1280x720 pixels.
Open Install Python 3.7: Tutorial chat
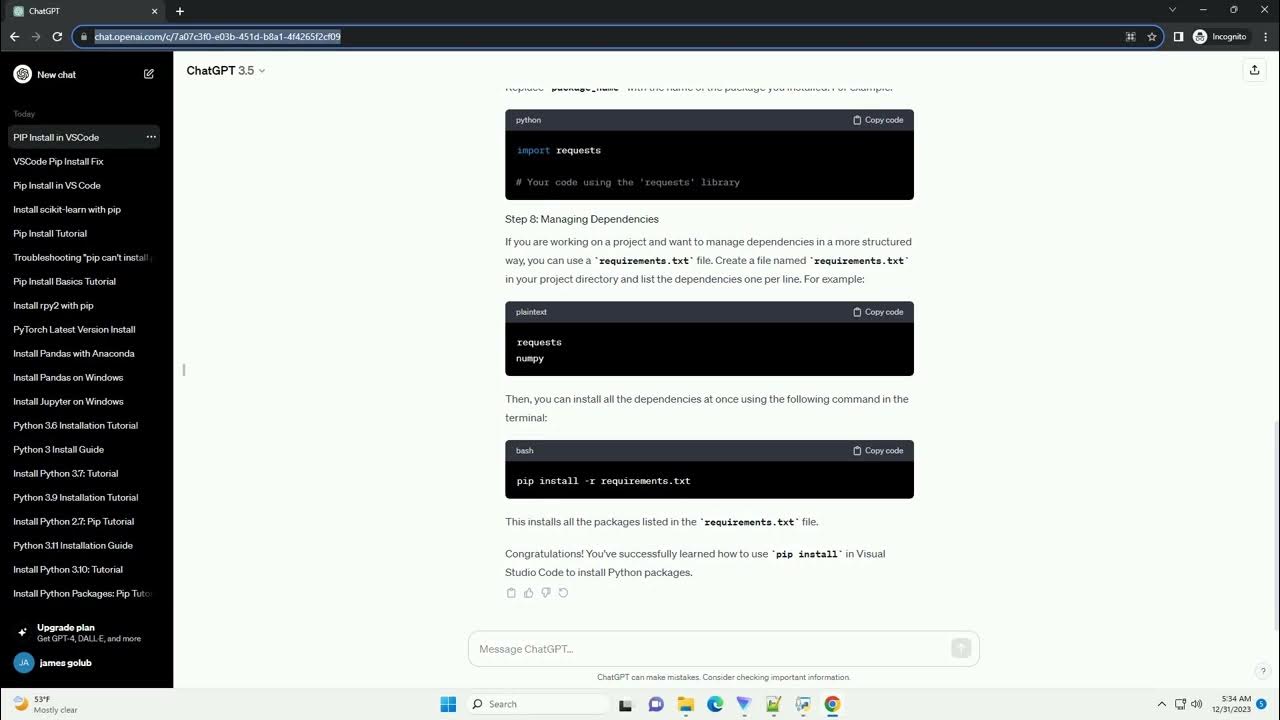pos(84,473)
